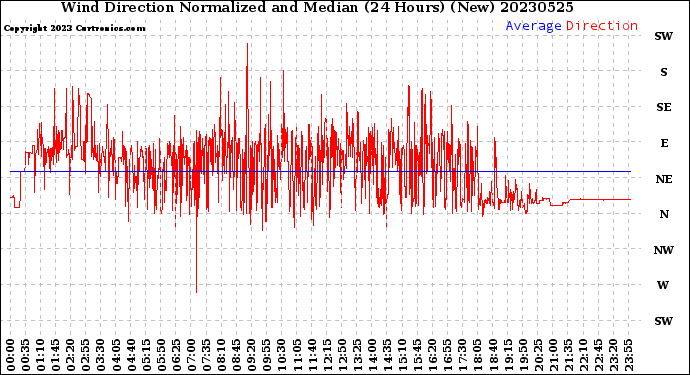Viewport: 690px width, 375px height.
Task: Click the 16:55 time label
Action: (447, 355)
